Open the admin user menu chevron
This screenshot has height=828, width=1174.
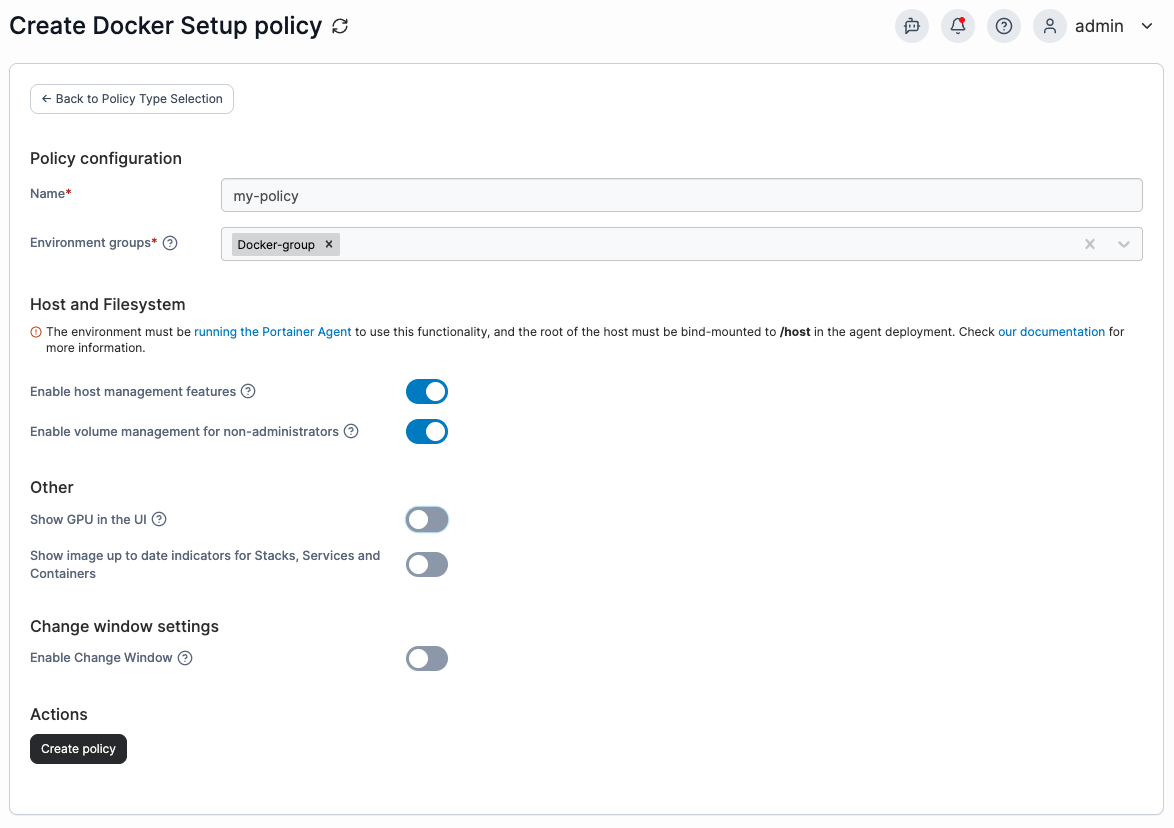(1147, 27)
